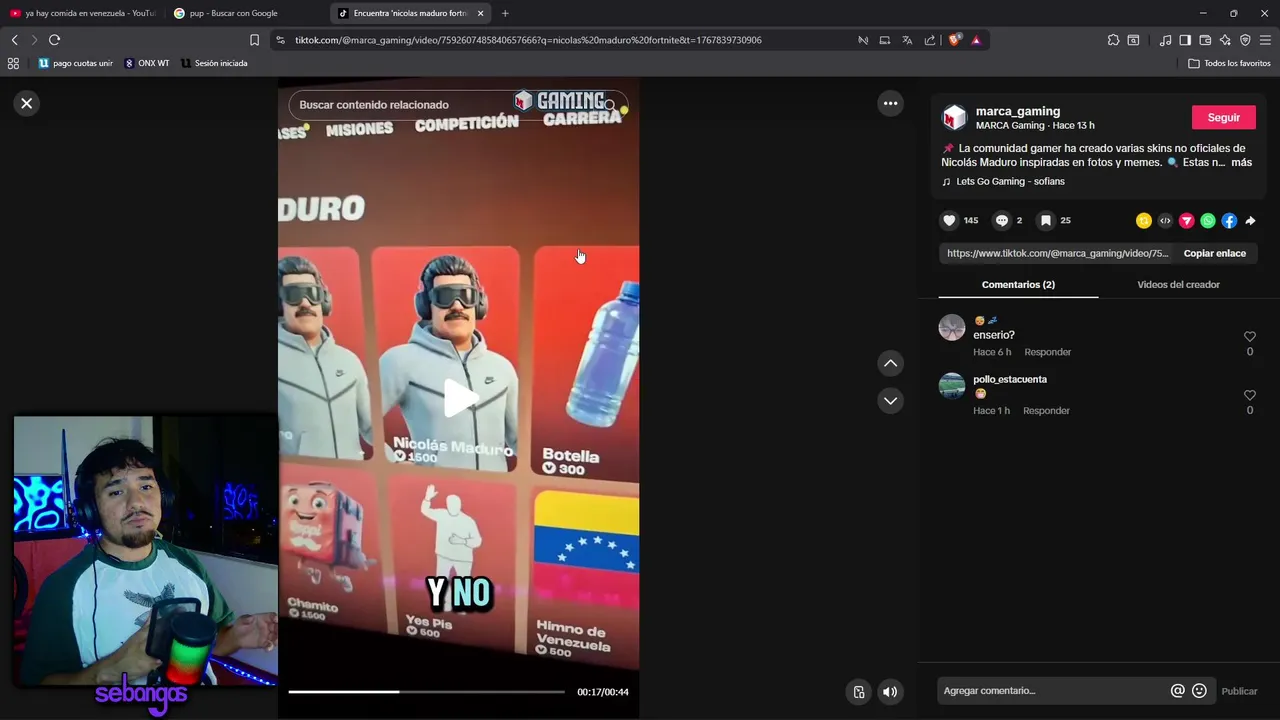Share this page icon in address bar
Screen dimensions: 1280x720
point(930,40)
